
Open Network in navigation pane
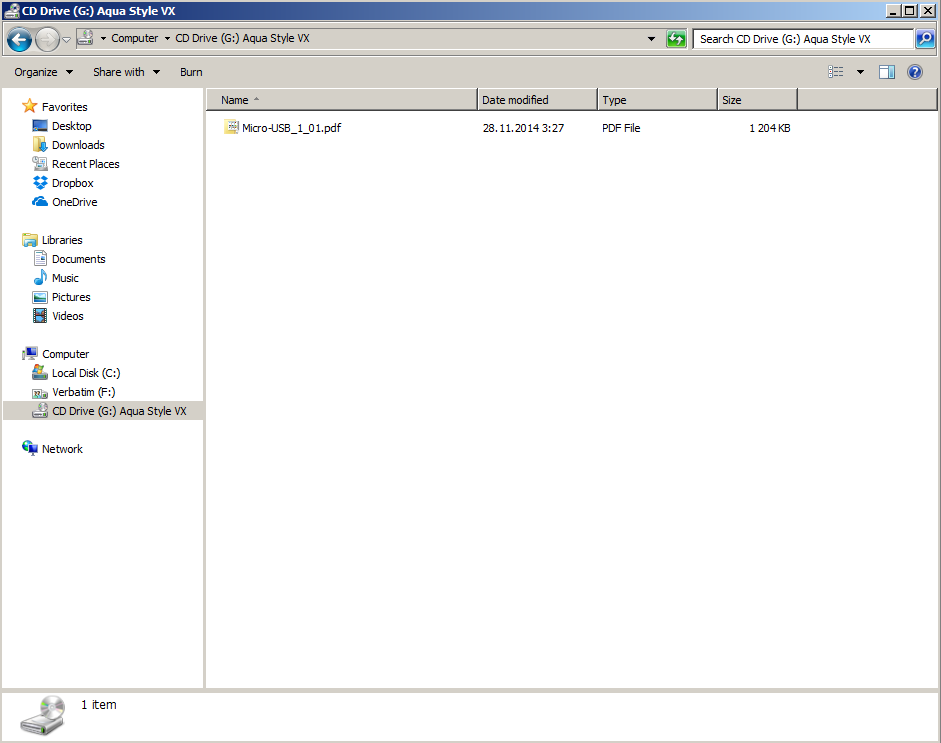click(62, 449)
